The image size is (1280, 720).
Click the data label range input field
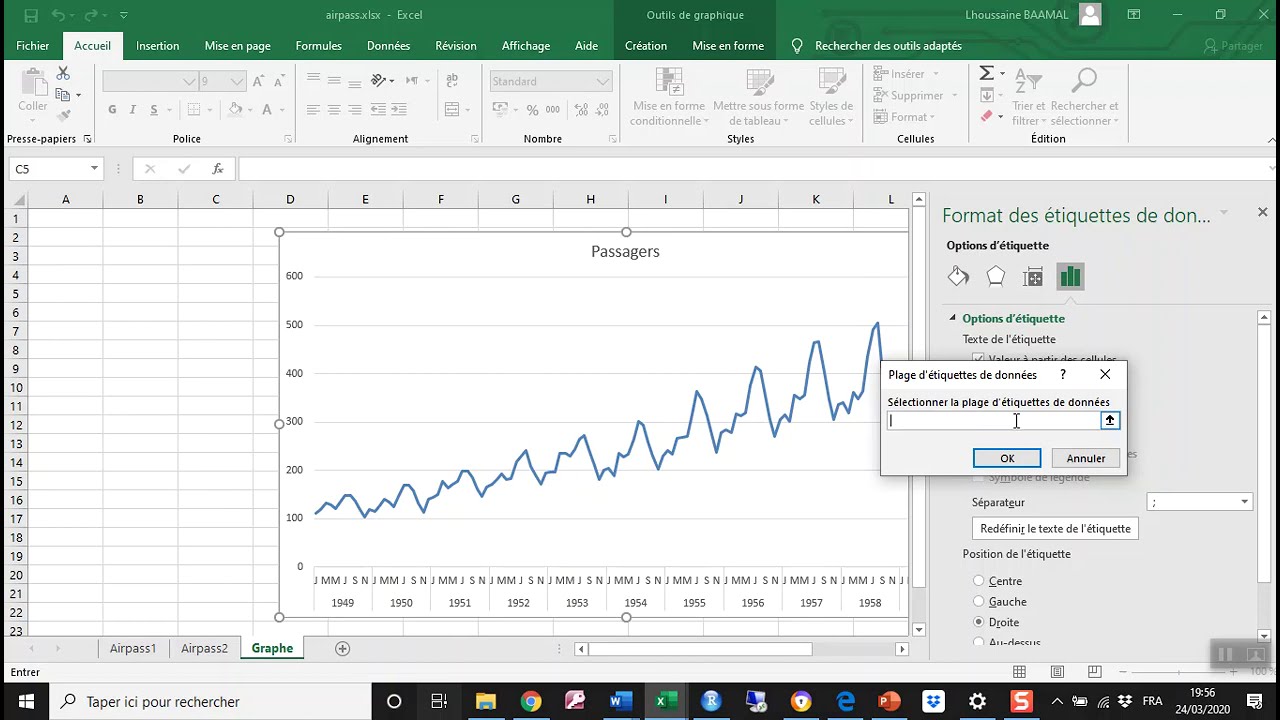coord(994,421)
